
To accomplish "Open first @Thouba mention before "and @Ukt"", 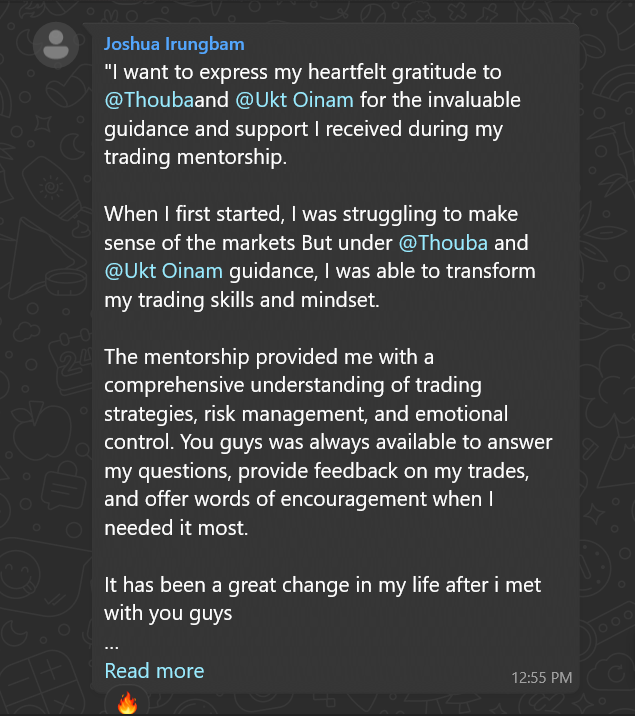I will (x=149, y=100).
